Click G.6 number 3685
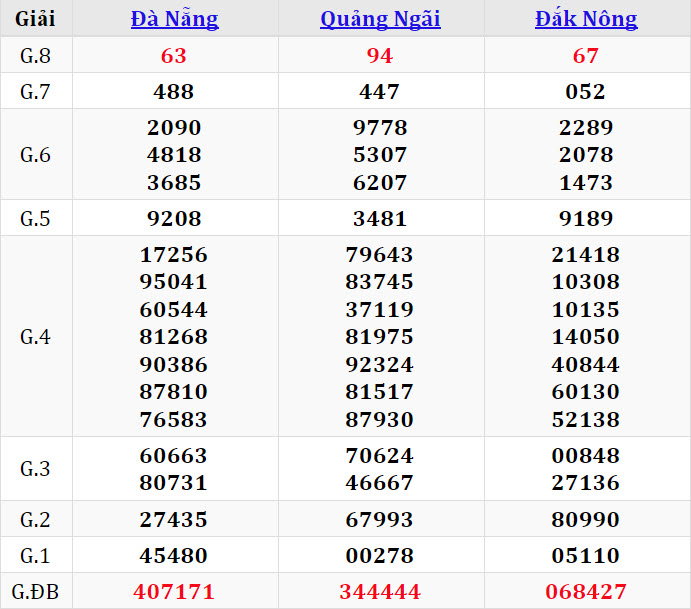Screen dimensions: 691x609 coord(174,183)
